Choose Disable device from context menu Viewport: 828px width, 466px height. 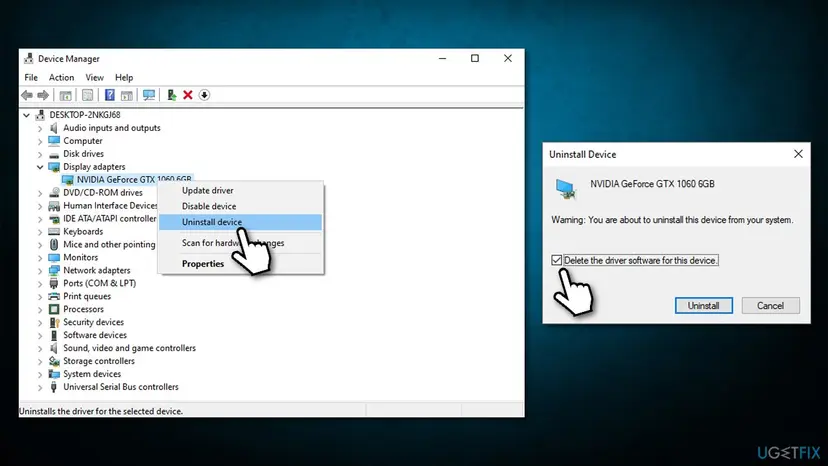pos(241,206)
